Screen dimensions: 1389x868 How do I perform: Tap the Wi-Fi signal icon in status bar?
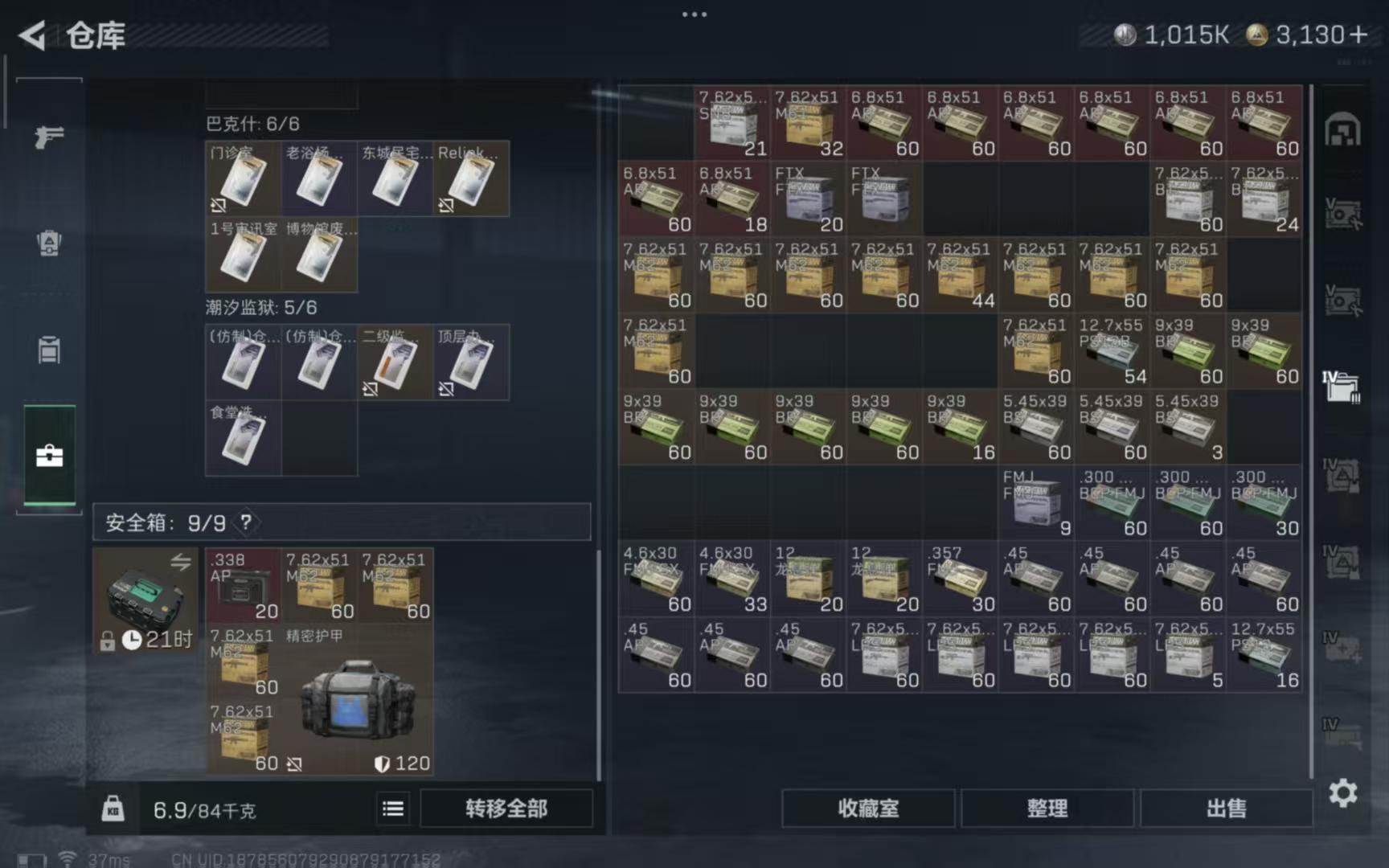tap(68, 858)
